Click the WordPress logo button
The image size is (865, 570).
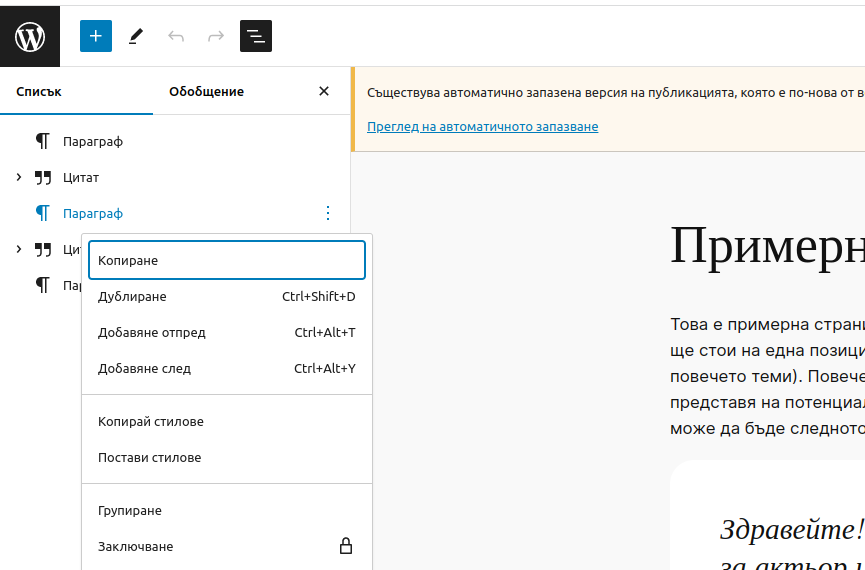pyautogui.click(x=30, y=36)
